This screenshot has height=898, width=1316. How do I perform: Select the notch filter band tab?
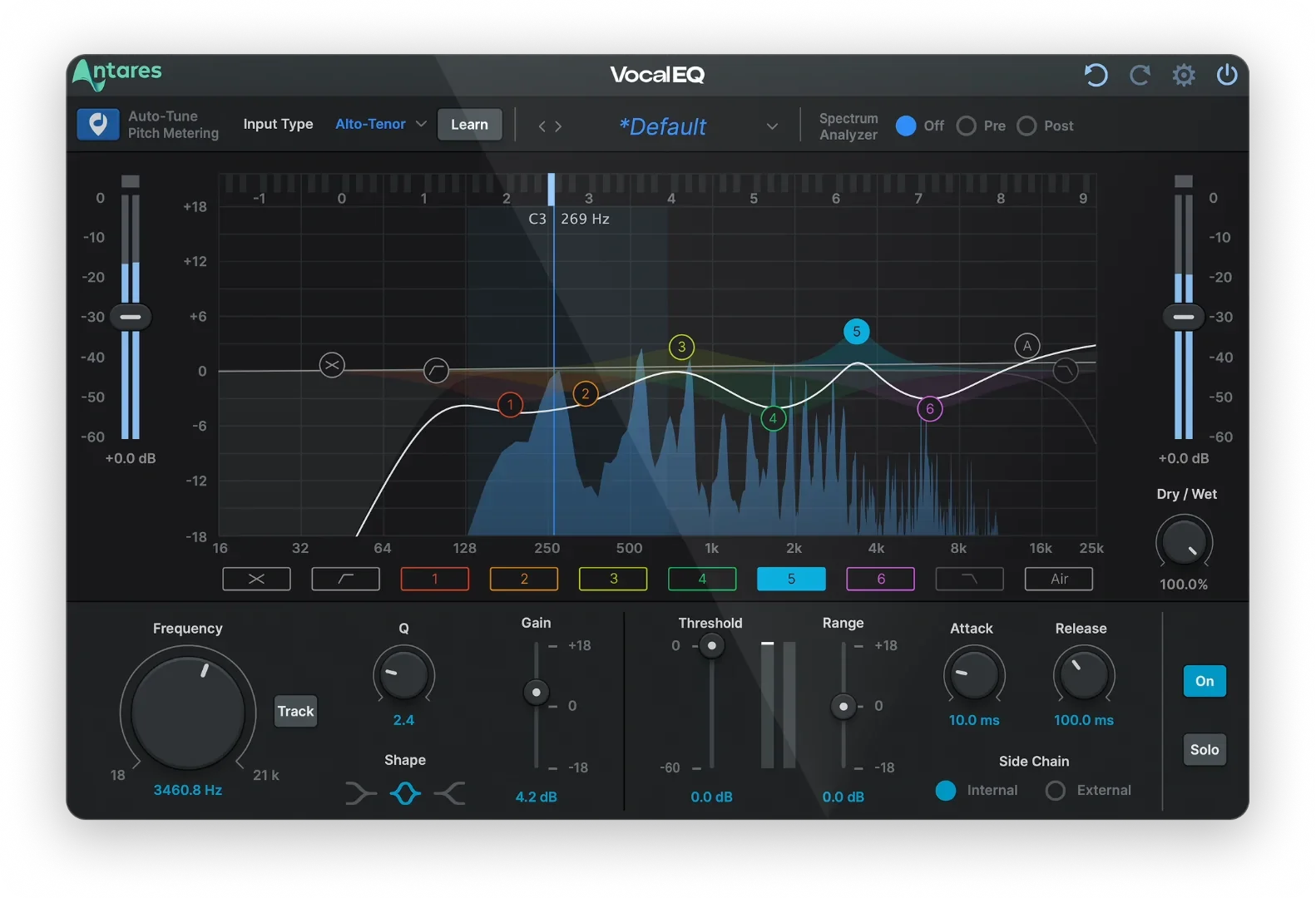pyautogui.click(x=256, y=579)
